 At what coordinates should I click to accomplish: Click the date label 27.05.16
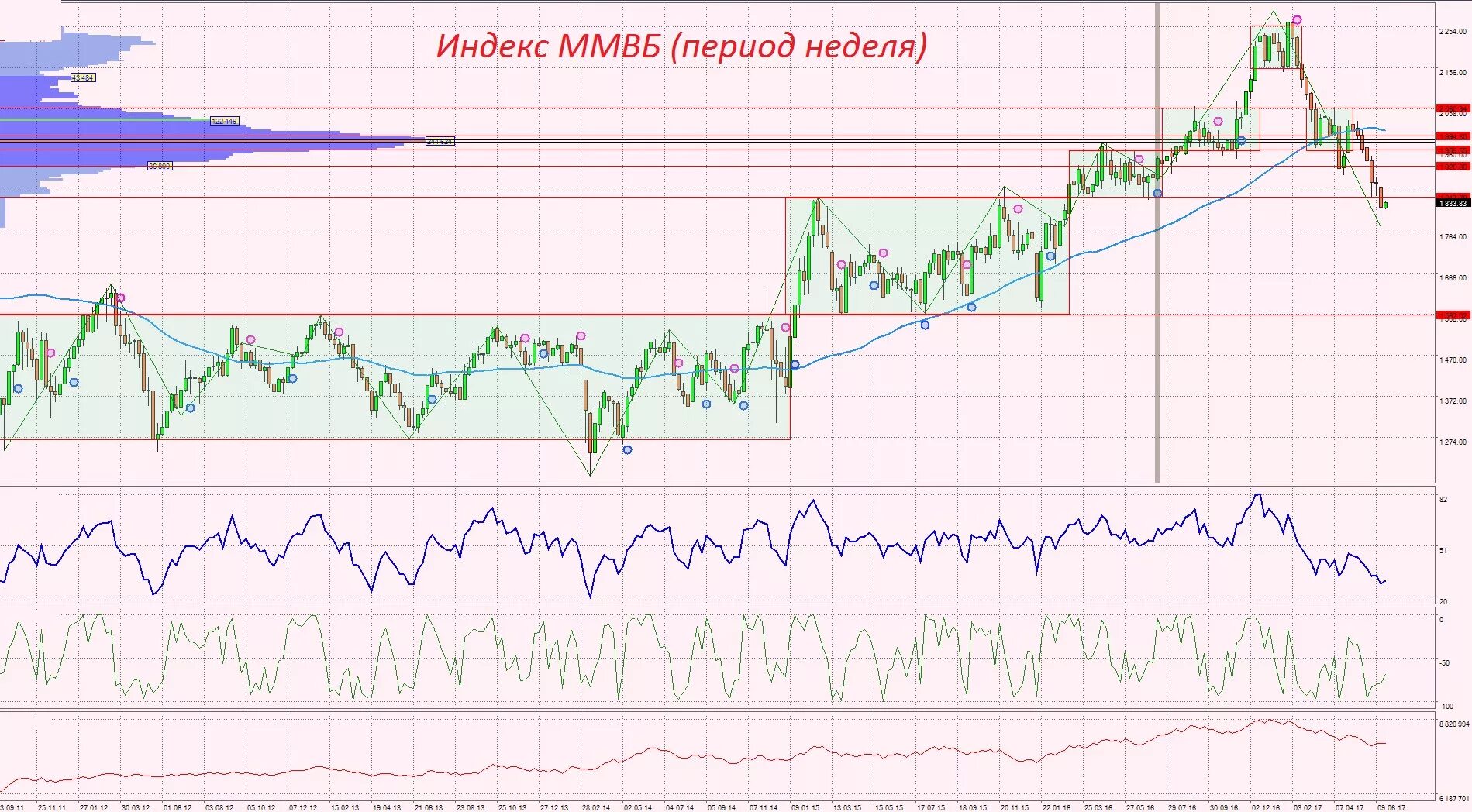pos(1140,807)
